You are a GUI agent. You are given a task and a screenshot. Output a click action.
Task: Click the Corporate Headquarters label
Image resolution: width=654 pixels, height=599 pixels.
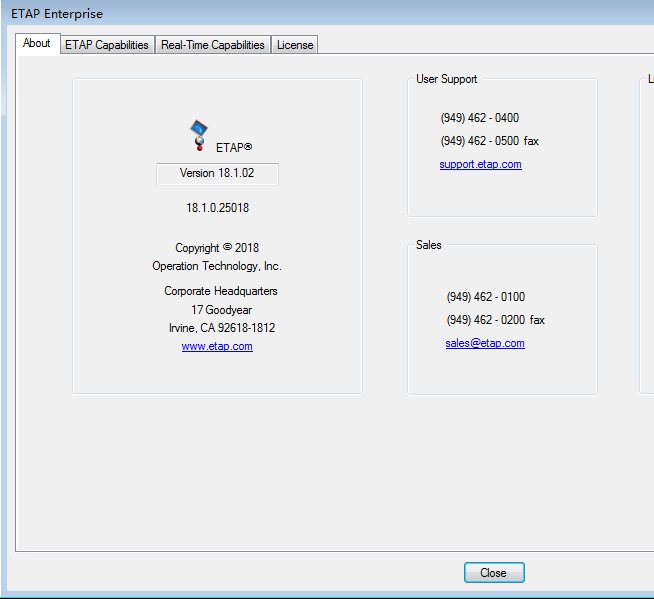[221, 291]
